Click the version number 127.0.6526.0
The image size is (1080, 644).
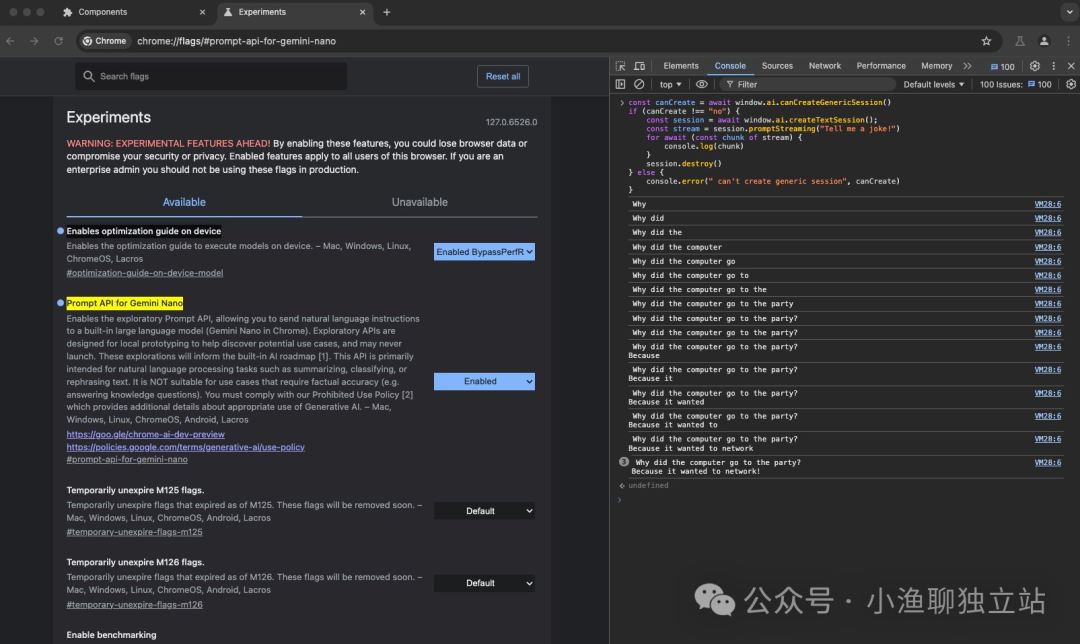(511, 122)
